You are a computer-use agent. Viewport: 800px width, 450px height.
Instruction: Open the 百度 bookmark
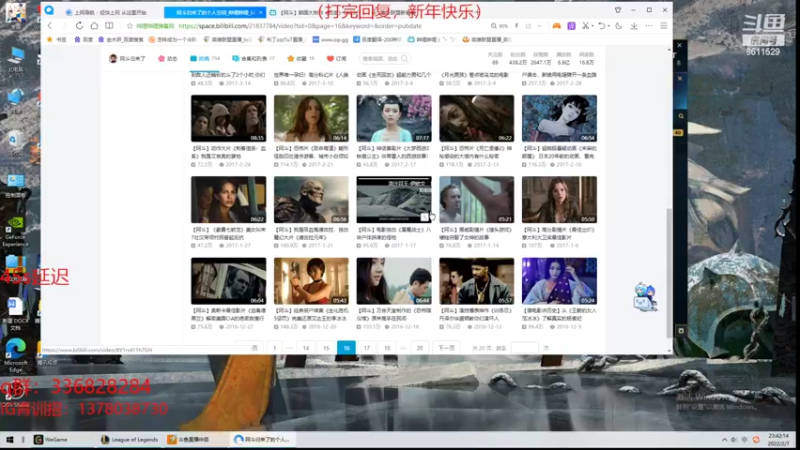point(84,39)
